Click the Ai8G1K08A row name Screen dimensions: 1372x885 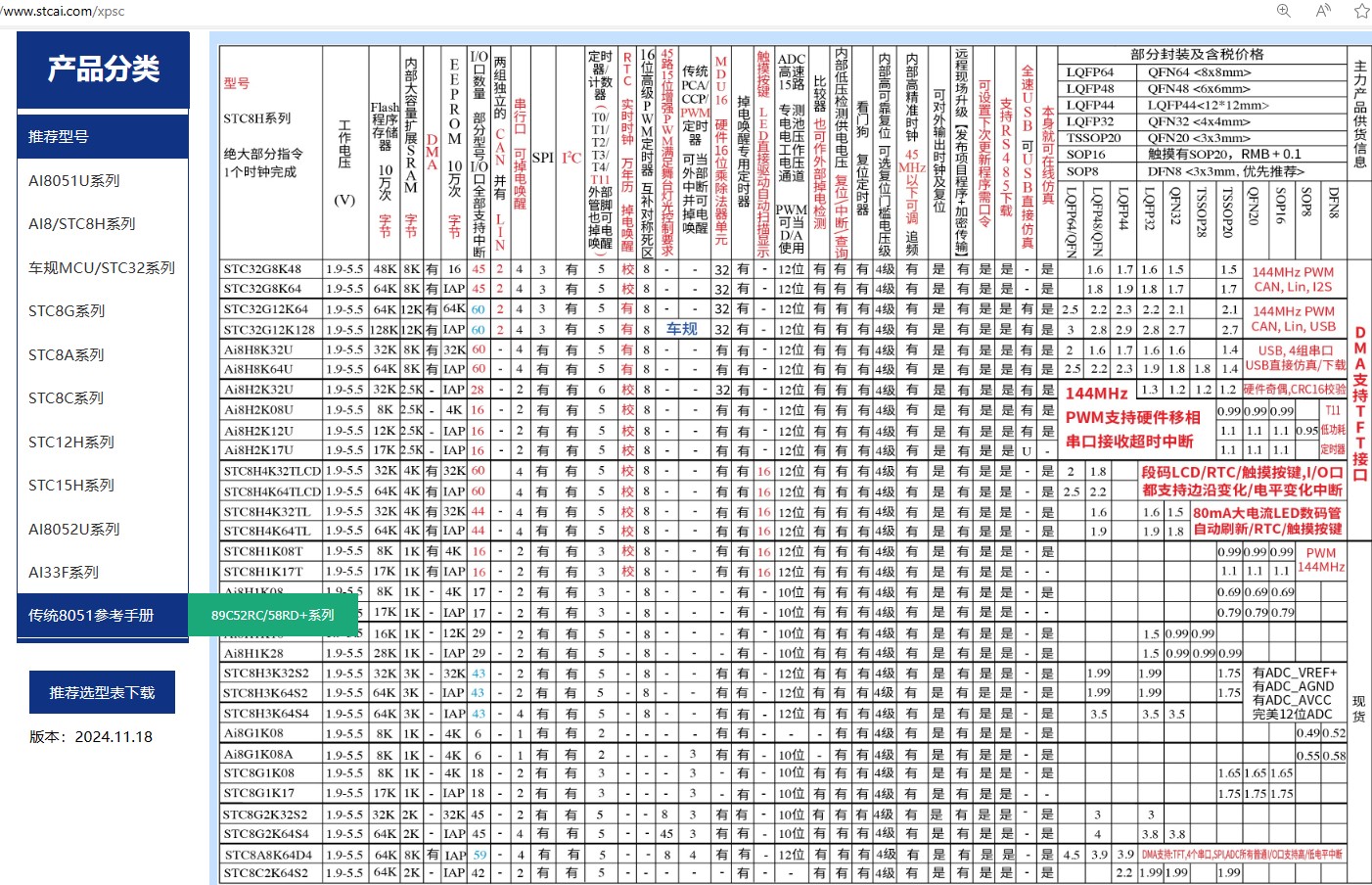point(258,755)
